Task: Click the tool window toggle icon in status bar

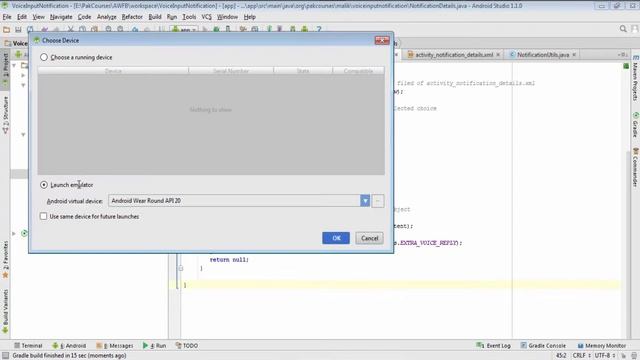Action: tap(5, 356)
